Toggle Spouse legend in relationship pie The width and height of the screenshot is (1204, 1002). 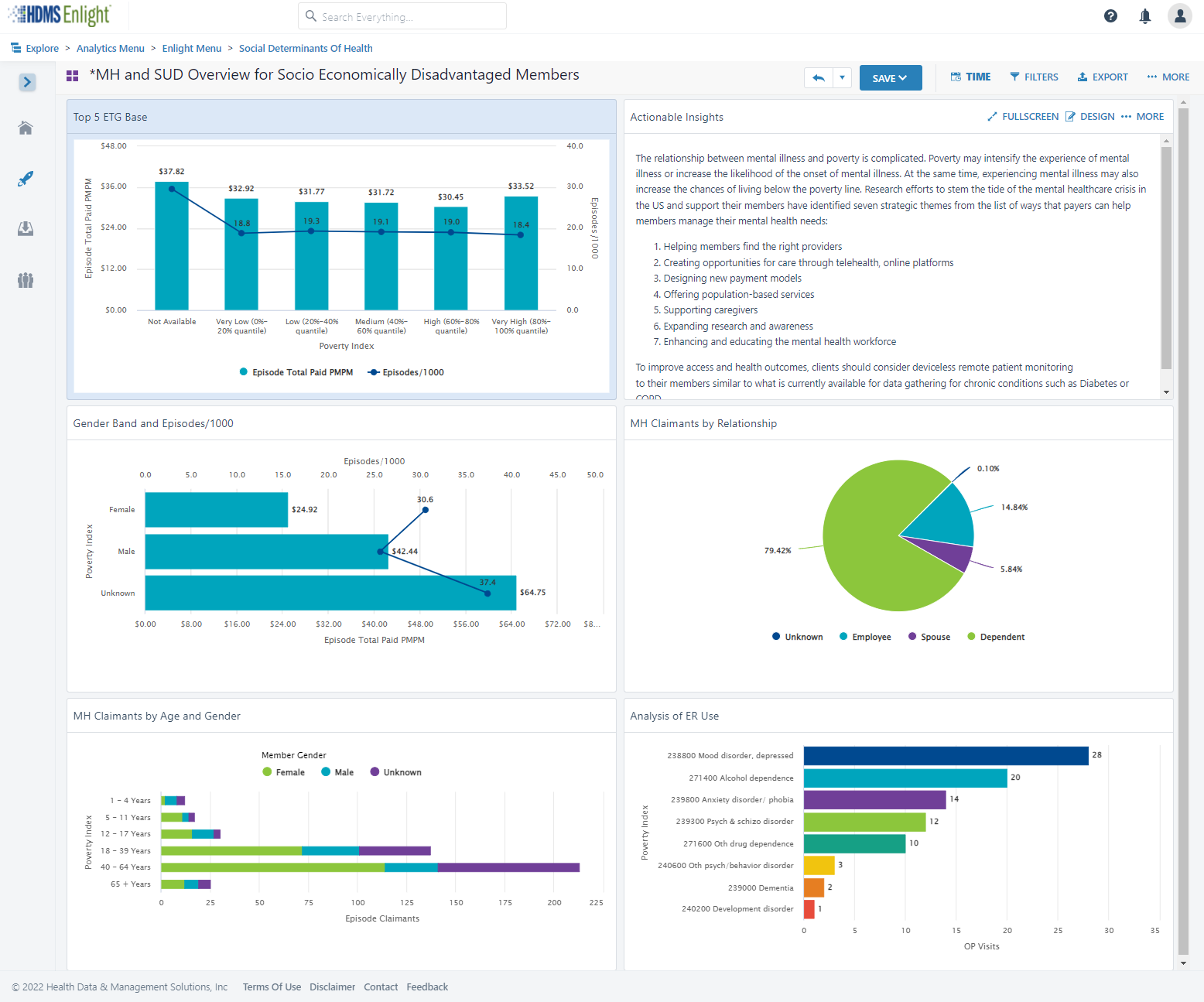(929, 637)
